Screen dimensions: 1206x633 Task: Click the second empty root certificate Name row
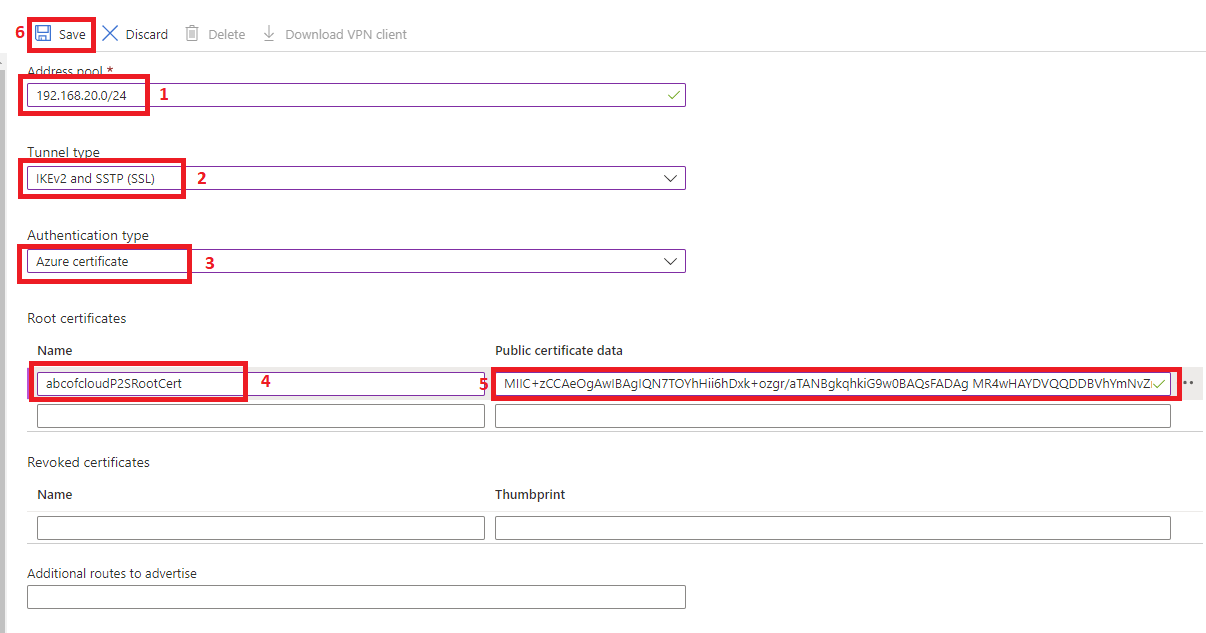pos(260,415)
